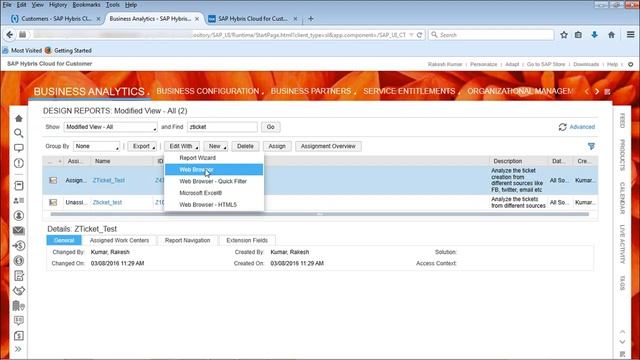Go to browser home page icon
The width and height of the screenshot is (640, 360).
click(611, 35)
